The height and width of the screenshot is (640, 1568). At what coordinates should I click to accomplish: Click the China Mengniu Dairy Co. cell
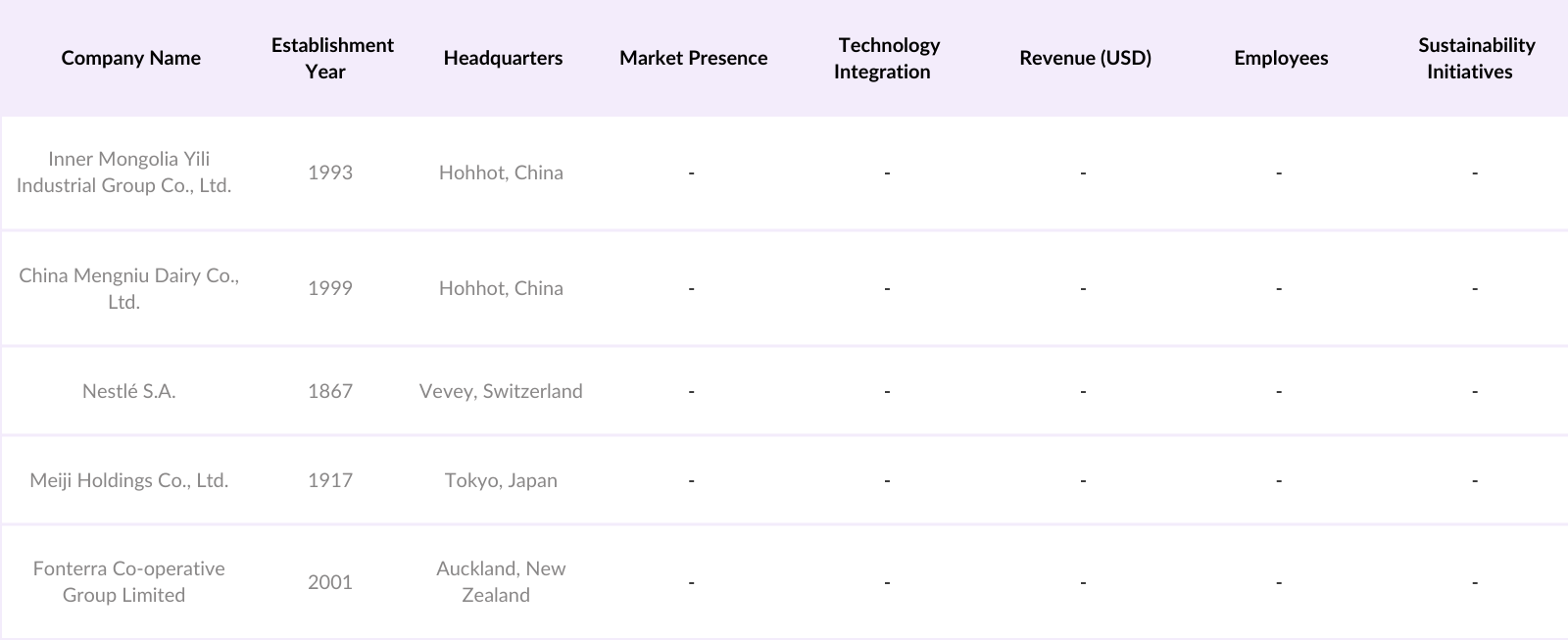(128, 288)
